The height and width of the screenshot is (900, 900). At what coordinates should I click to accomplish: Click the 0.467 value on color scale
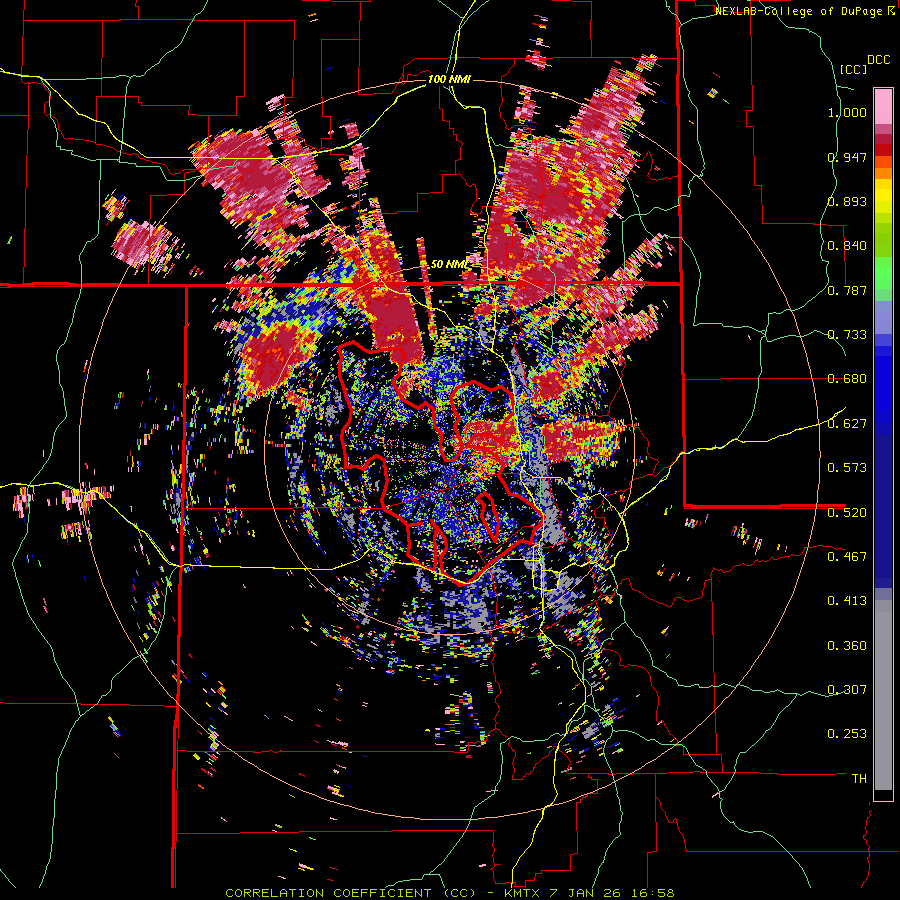coord(847,556)
